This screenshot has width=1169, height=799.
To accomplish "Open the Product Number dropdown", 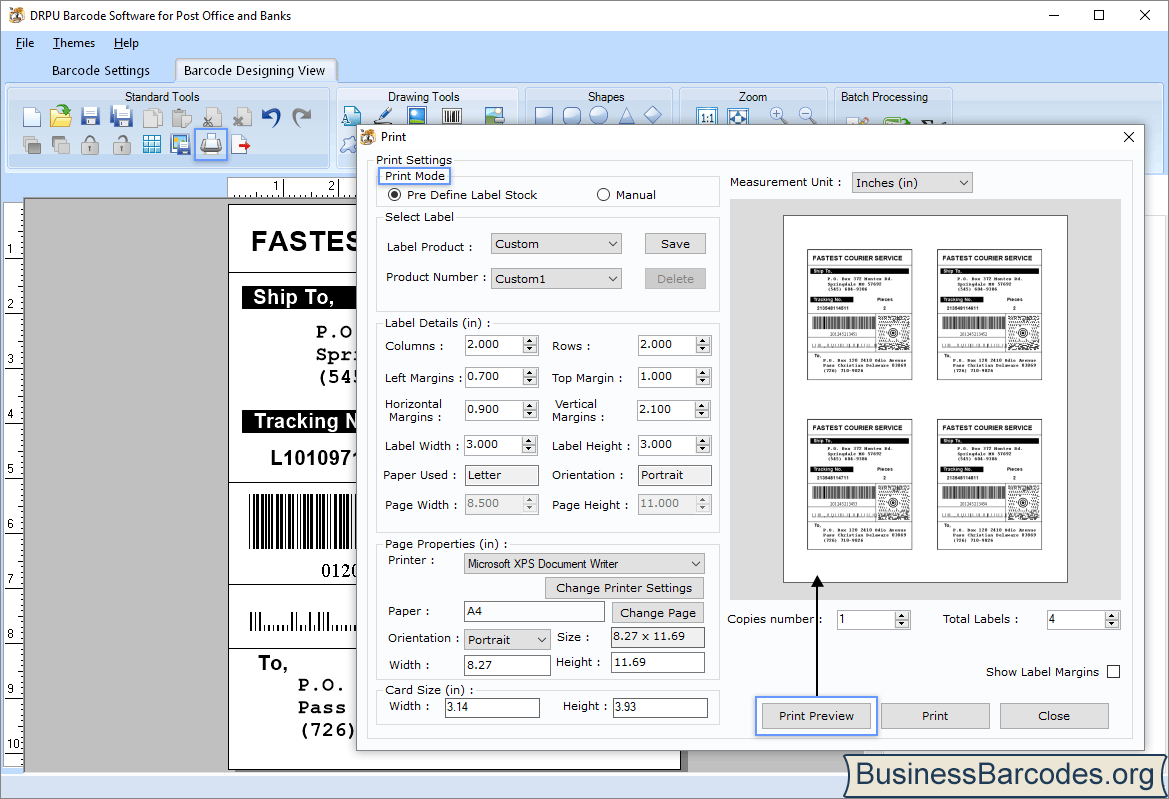I will click(556, 279).
